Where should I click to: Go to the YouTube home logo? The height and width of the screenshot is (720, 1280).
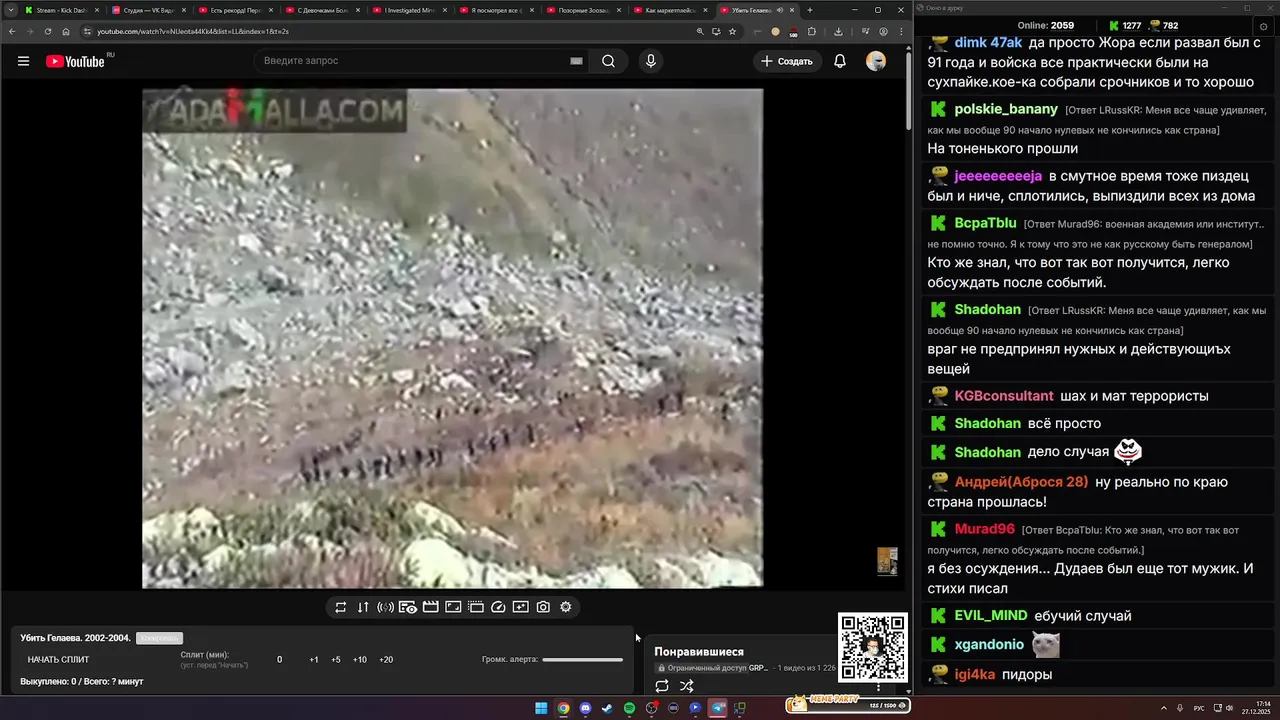click(75, 61)
